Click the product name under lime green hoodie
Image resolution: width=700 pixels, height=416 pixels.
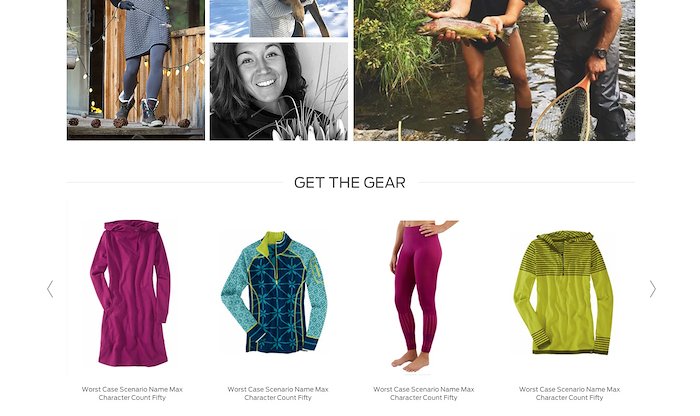click(569, 393)
